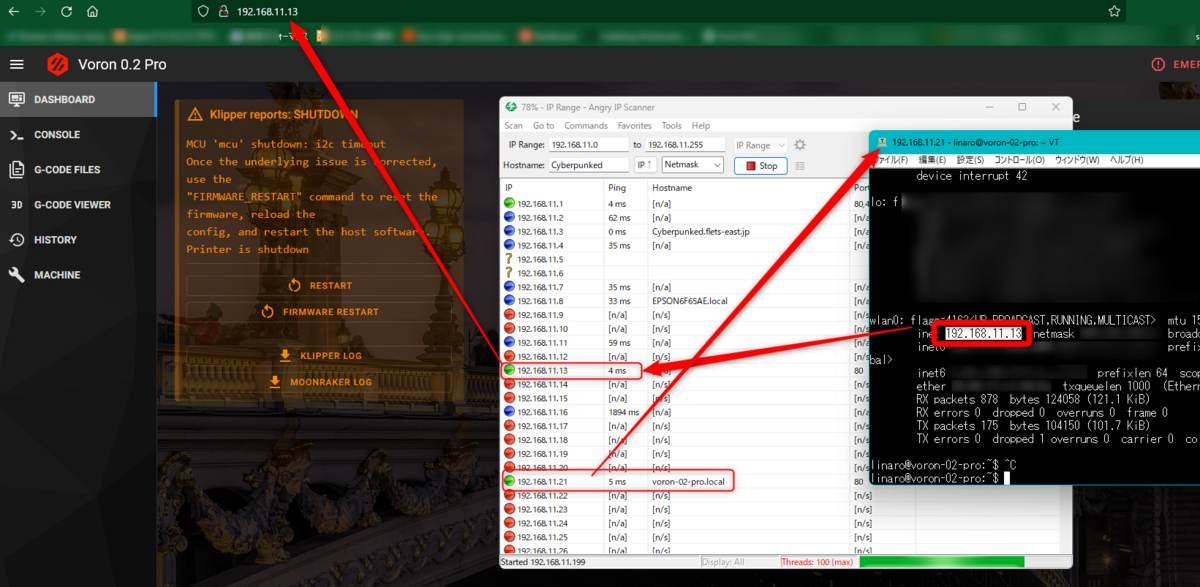
Task: Open the コントロール(O) menu in terminal
Action: 1019,160
